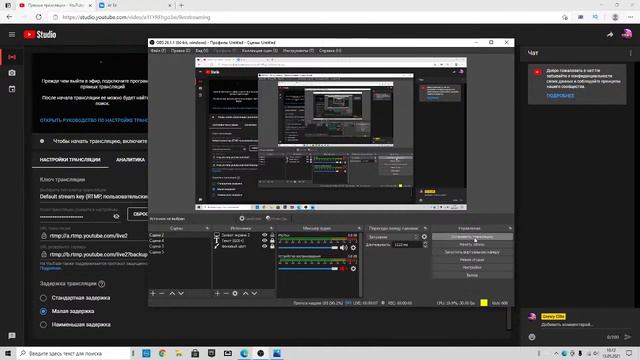The image size is (640, 360).
Task: Show hidden system tray icons chevron
Action: (556, 353)
